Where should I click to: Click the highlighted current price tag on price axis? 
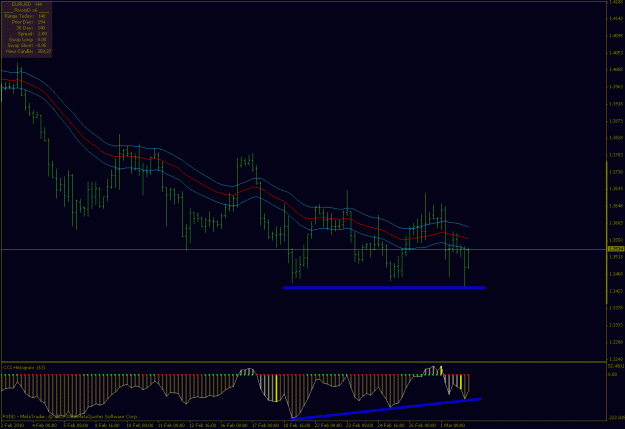tap(616, 249)
